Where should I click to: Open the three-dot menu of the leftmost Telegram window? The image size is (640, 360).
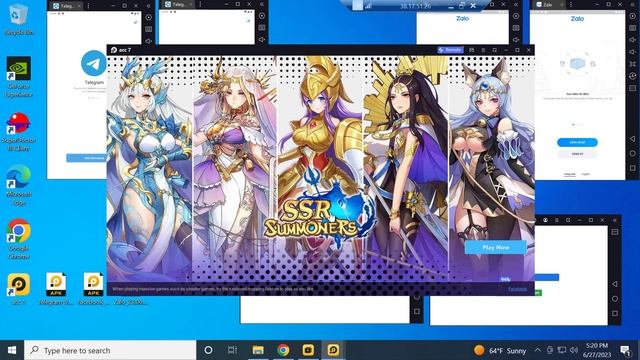(88, 6)
